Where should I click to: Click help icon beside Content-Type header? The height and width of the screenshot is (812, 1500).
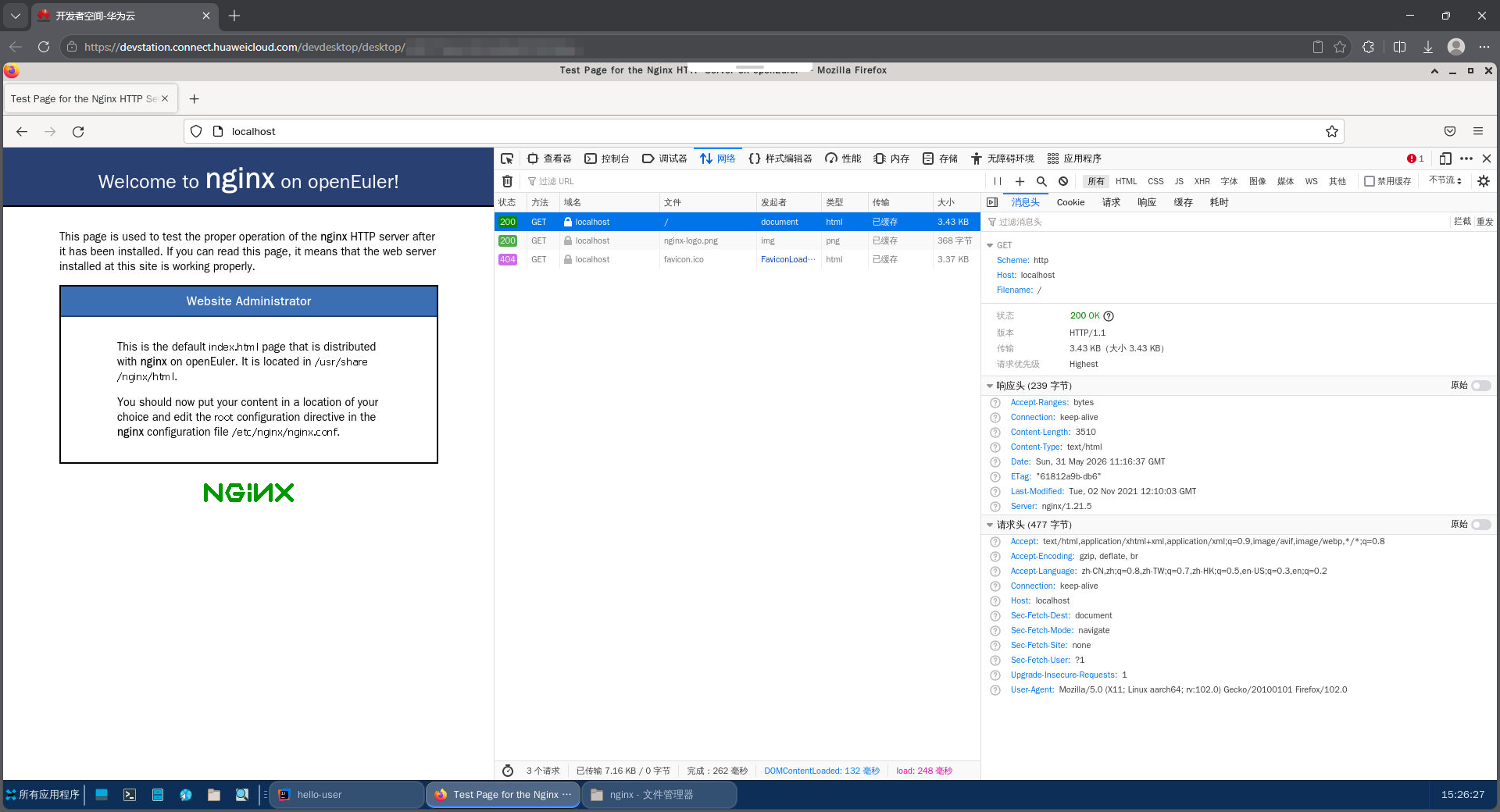[995, 447]
